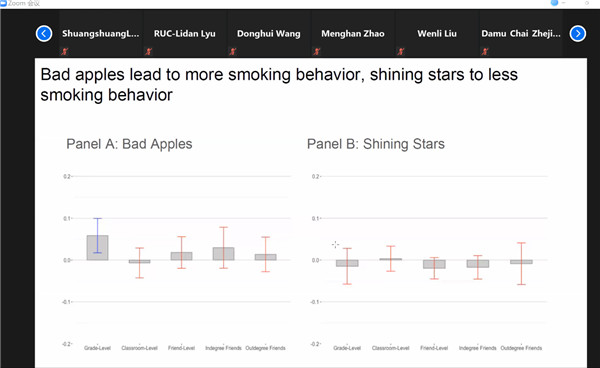Select Wenli Liu participant tile
The width and height of the screenshot is (600, 368).
pos(437,34)
